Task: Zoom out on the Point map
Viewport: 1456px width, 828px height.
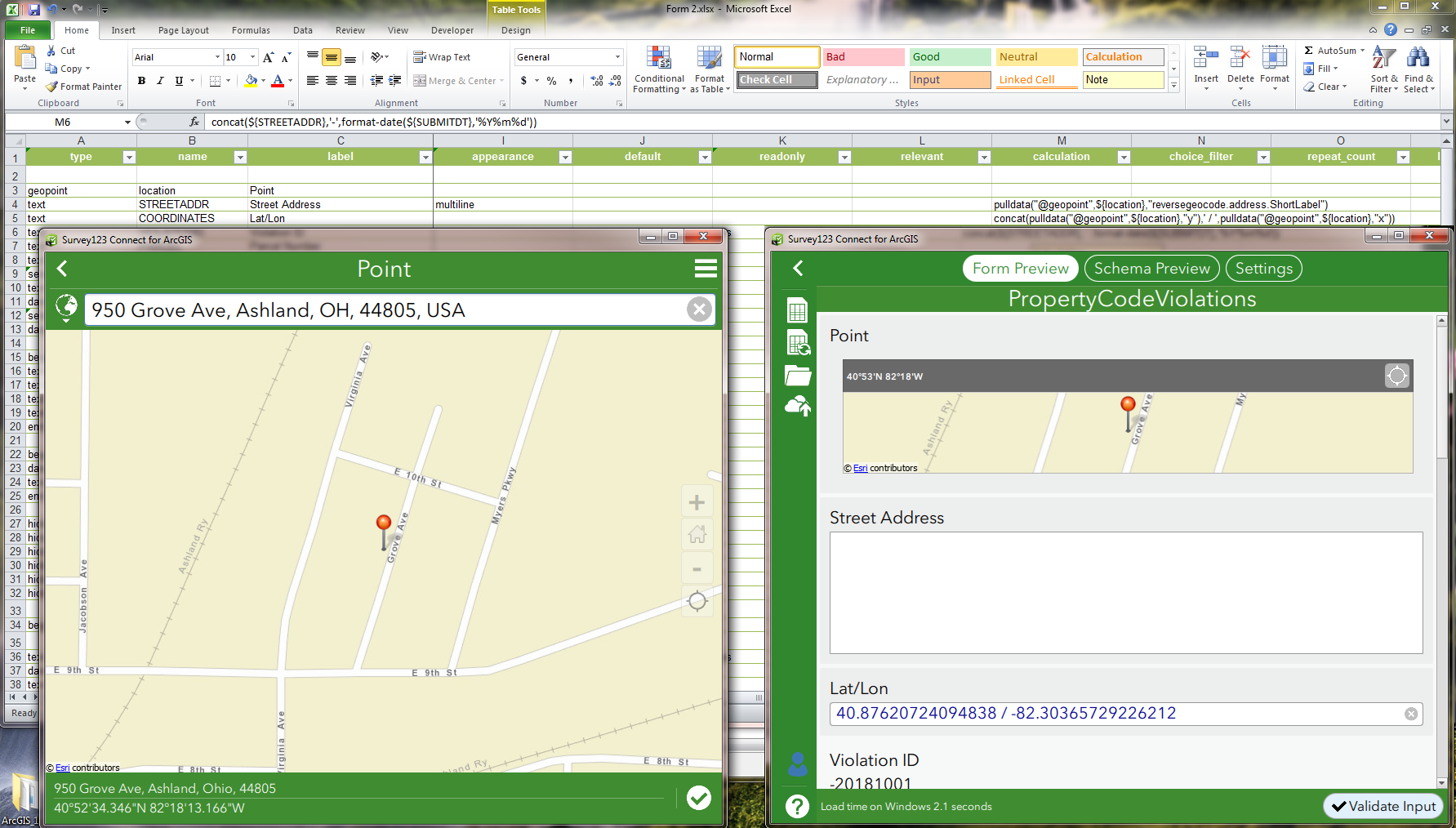Action: pyautogui.click(x=697, y=568)
